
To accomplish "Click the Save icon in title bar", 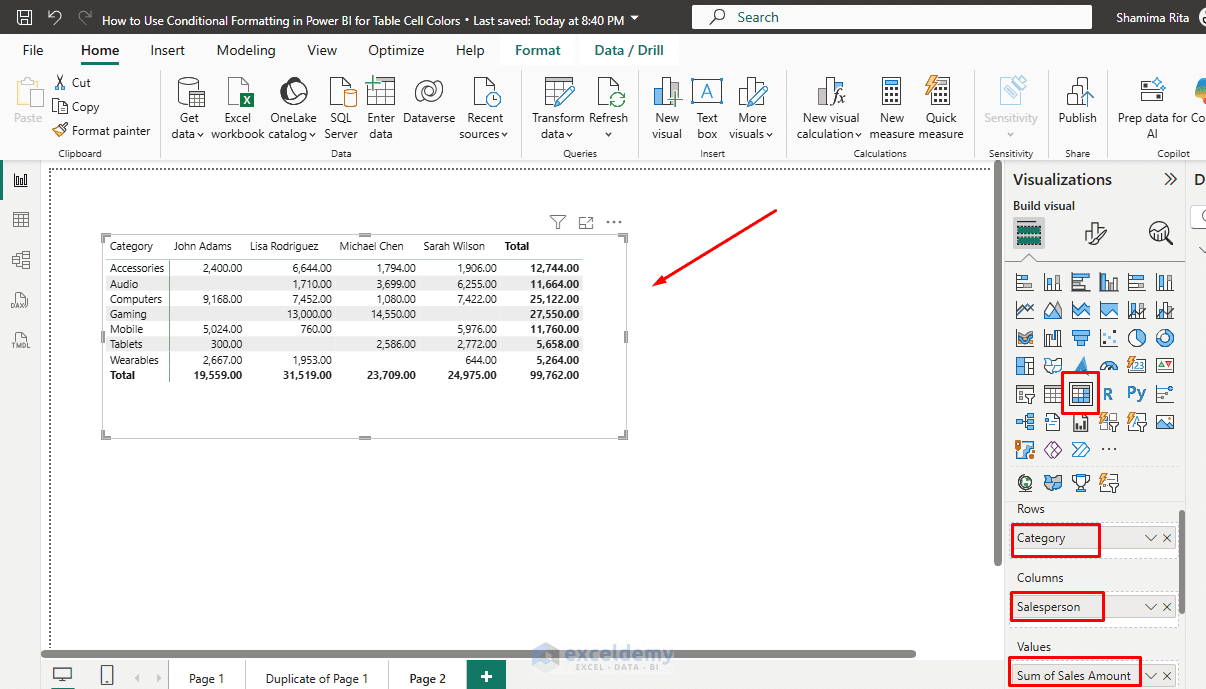I will [x=25, y=18].
